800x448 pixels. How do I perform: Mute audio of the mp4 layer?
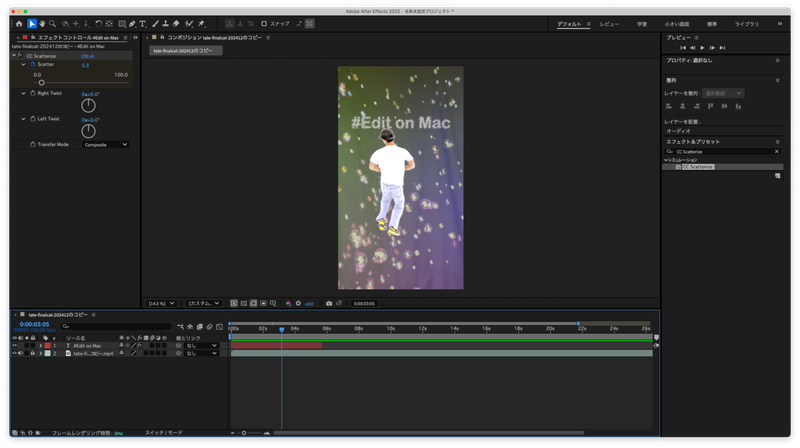20,353
